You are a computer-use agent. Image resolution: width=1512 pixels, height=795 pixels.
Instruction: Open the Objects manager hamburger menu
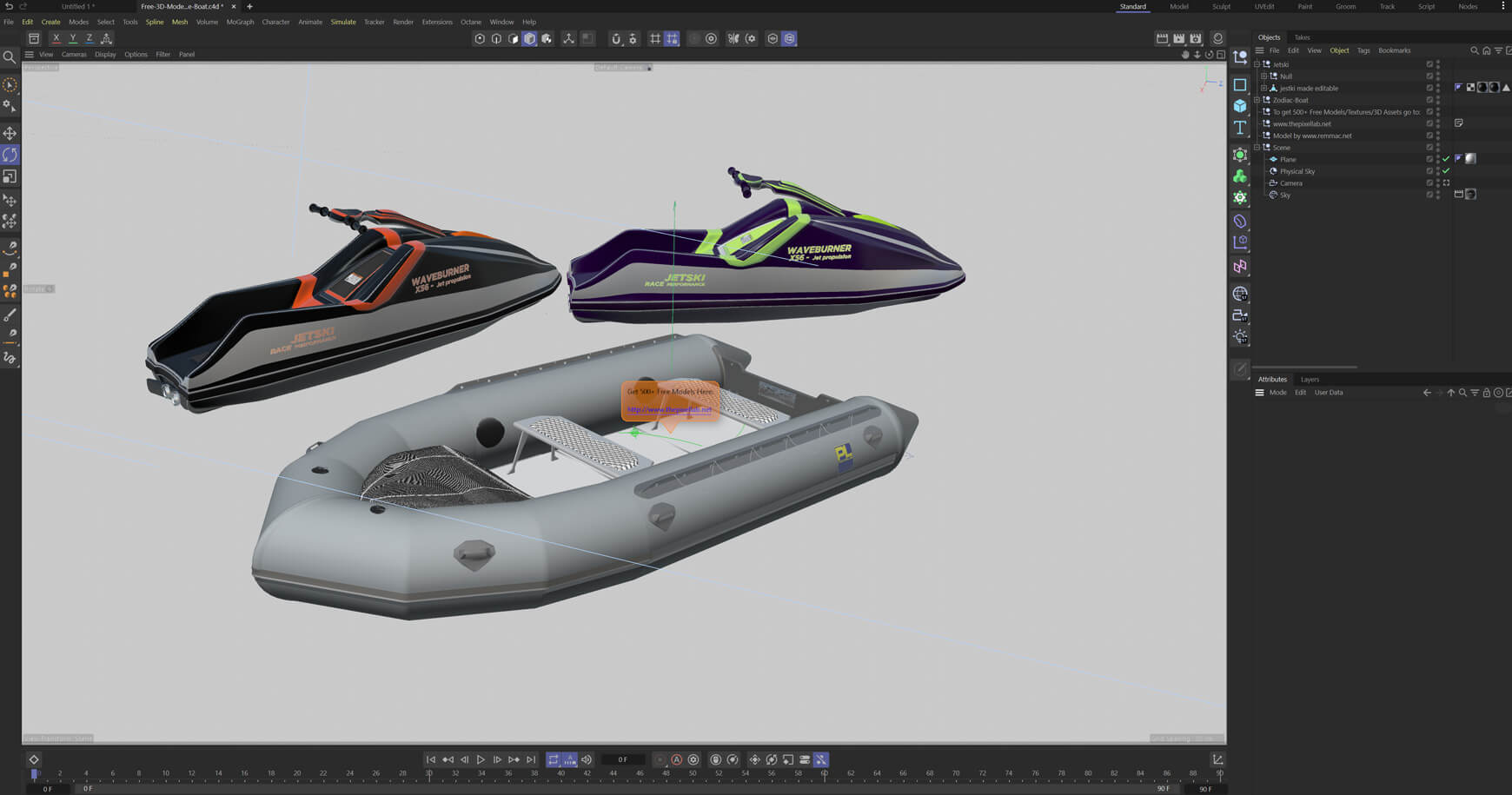1259,50
